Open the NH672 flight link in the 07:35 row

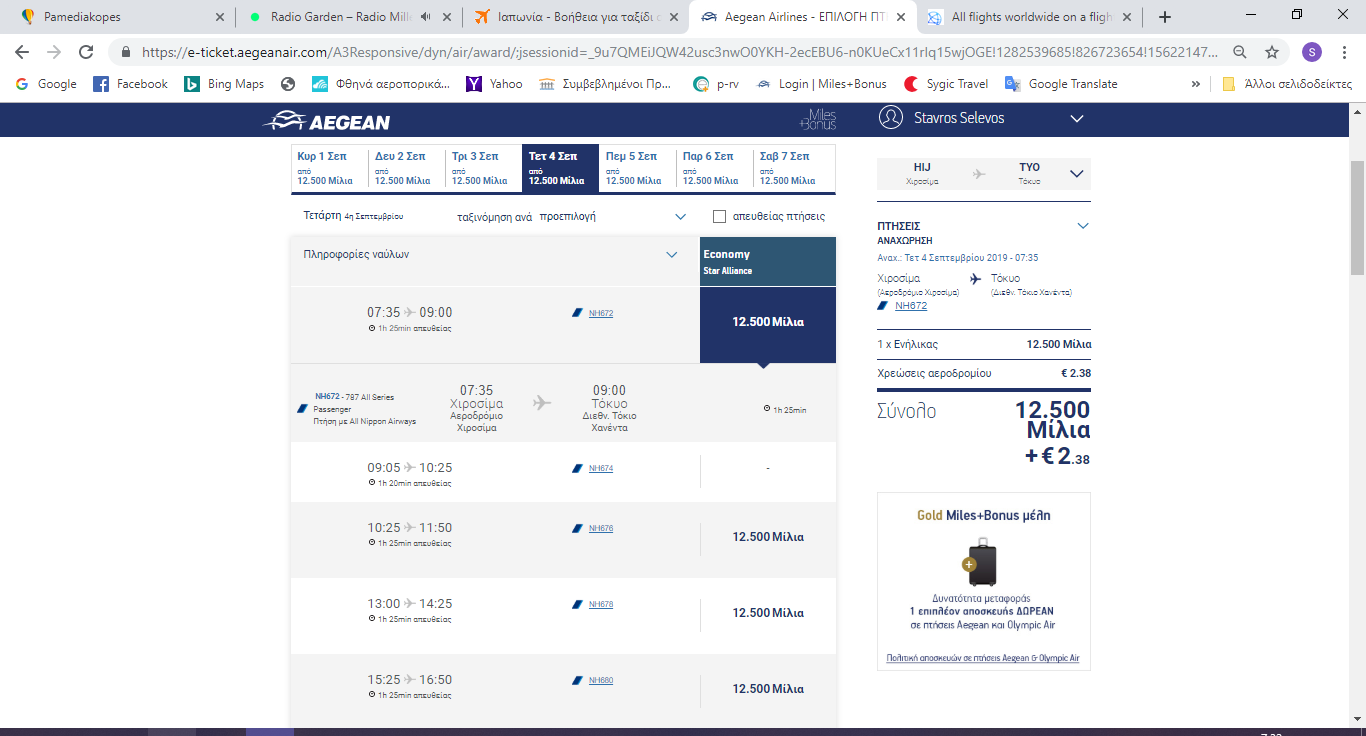[601, 313]
